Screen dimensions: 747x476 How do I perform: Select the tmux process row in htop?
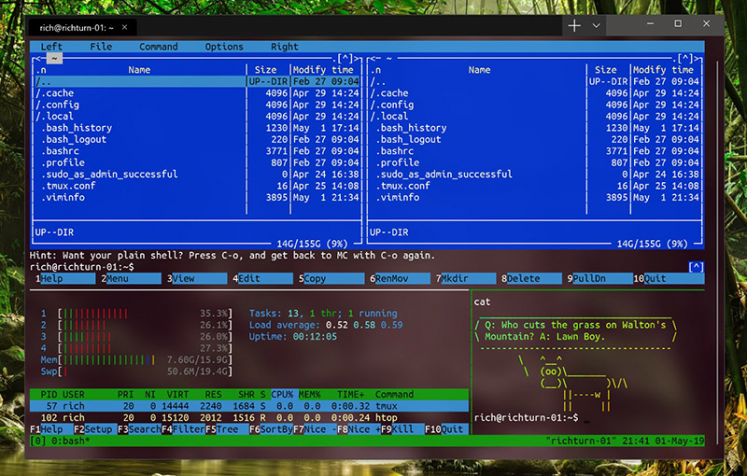click(249, 406)
